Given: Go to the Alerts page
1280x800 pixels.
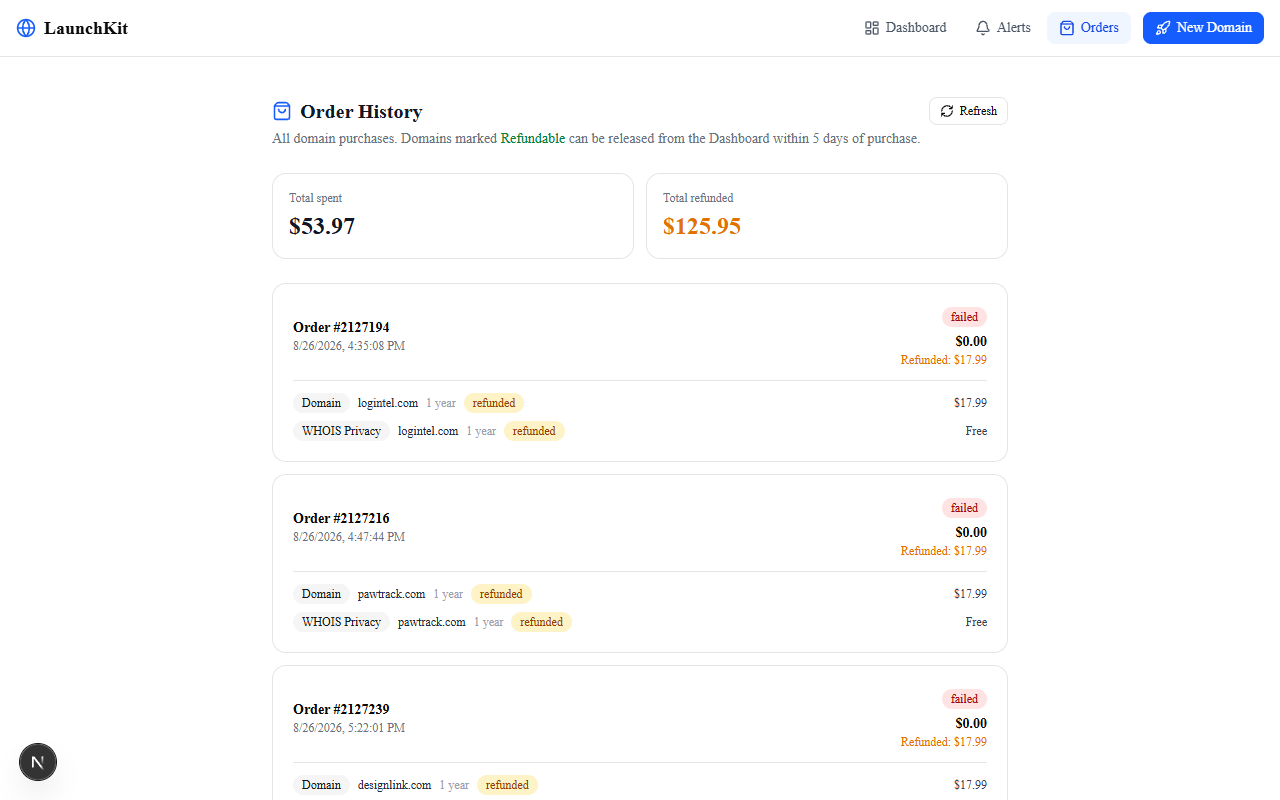Looking at the screenshot, I should [x=1003, y=28].
